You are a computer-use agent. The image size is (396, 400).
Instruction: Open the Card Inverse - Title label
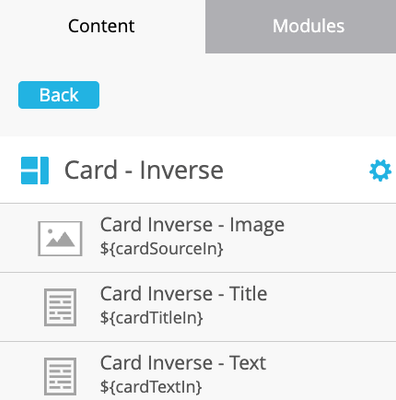pos(184,294)
